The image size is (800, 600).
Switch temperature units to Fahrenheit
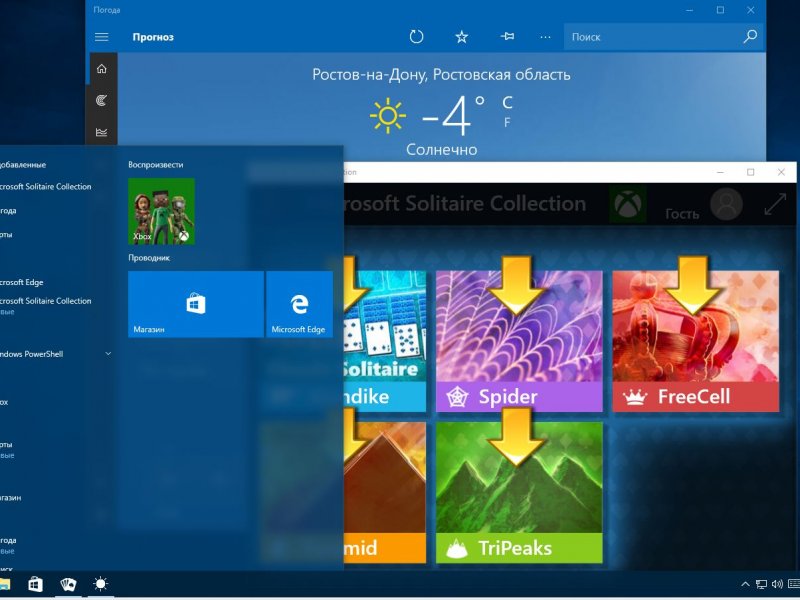[x=507, y=123]
